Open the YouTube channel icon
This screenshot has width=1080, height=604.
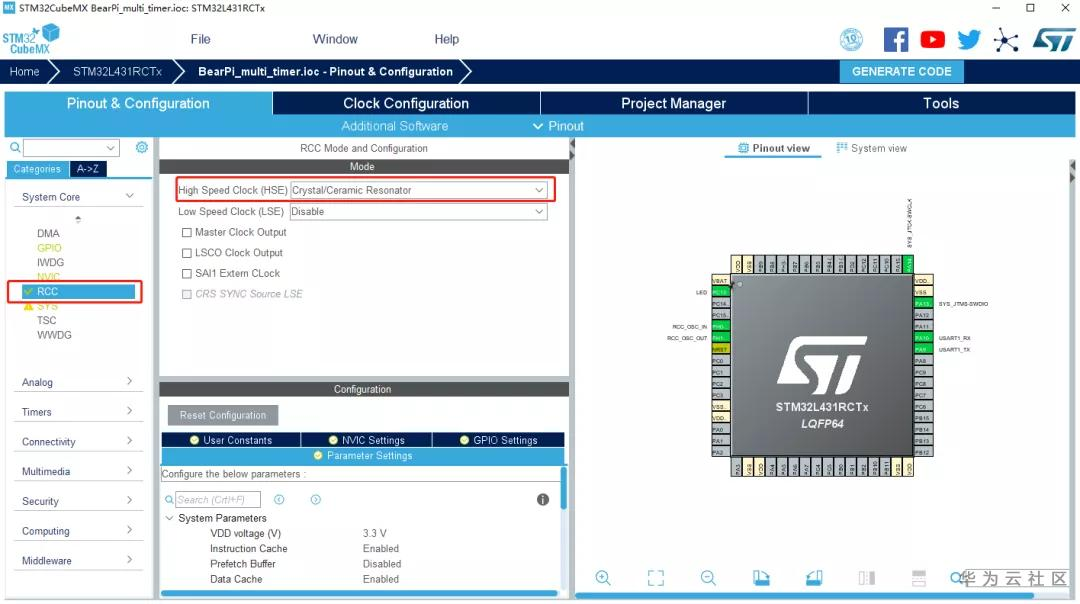tap(933, 40)
